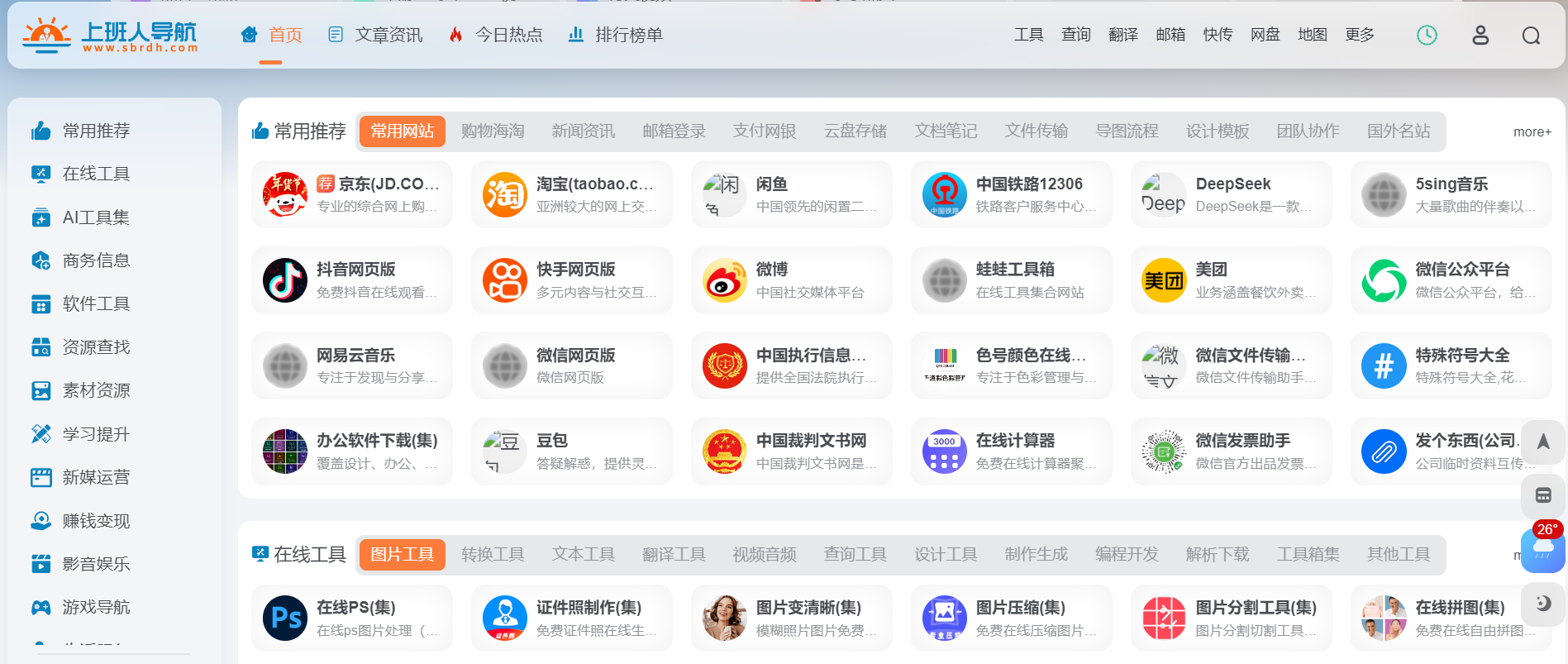This screenshot has height=664, width=1568.
Task: Select the 编程开发 tab
Action: point(1127,554)
